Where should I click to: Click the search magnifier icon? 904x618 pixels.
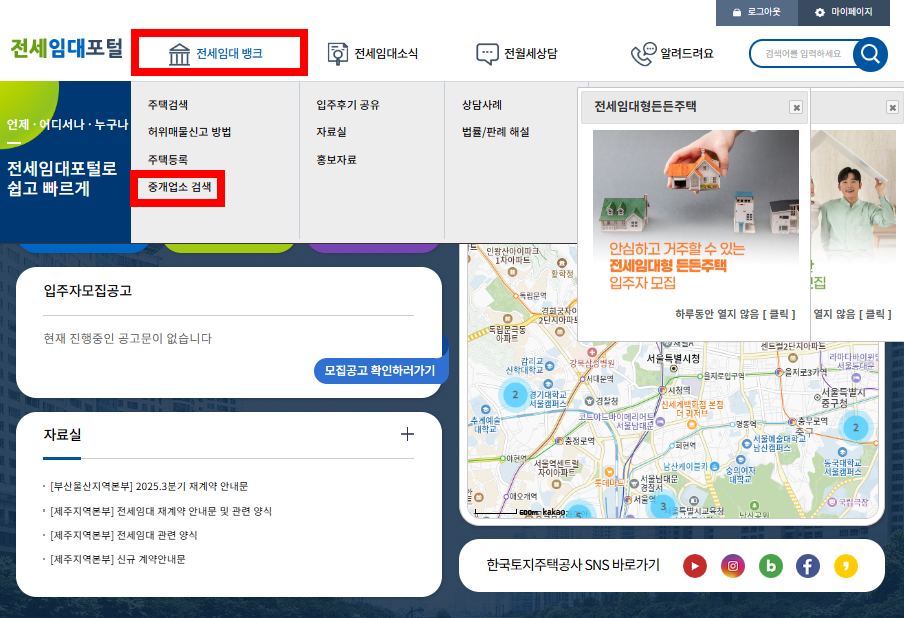coord(869,55)
